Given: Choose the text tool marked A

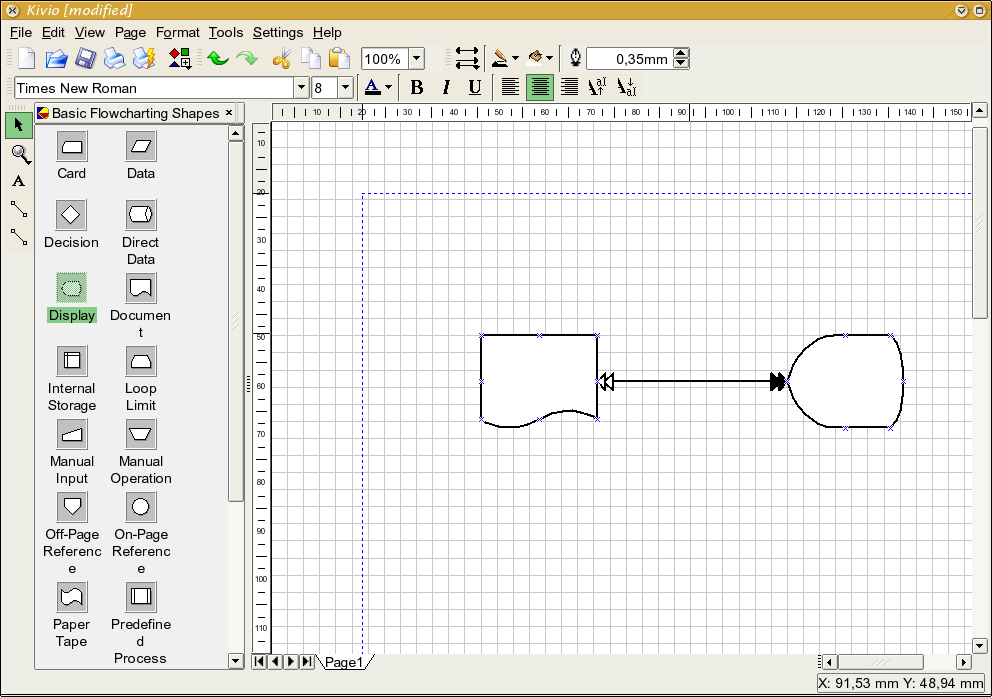Looking at the screenshot, I should 19,182.
